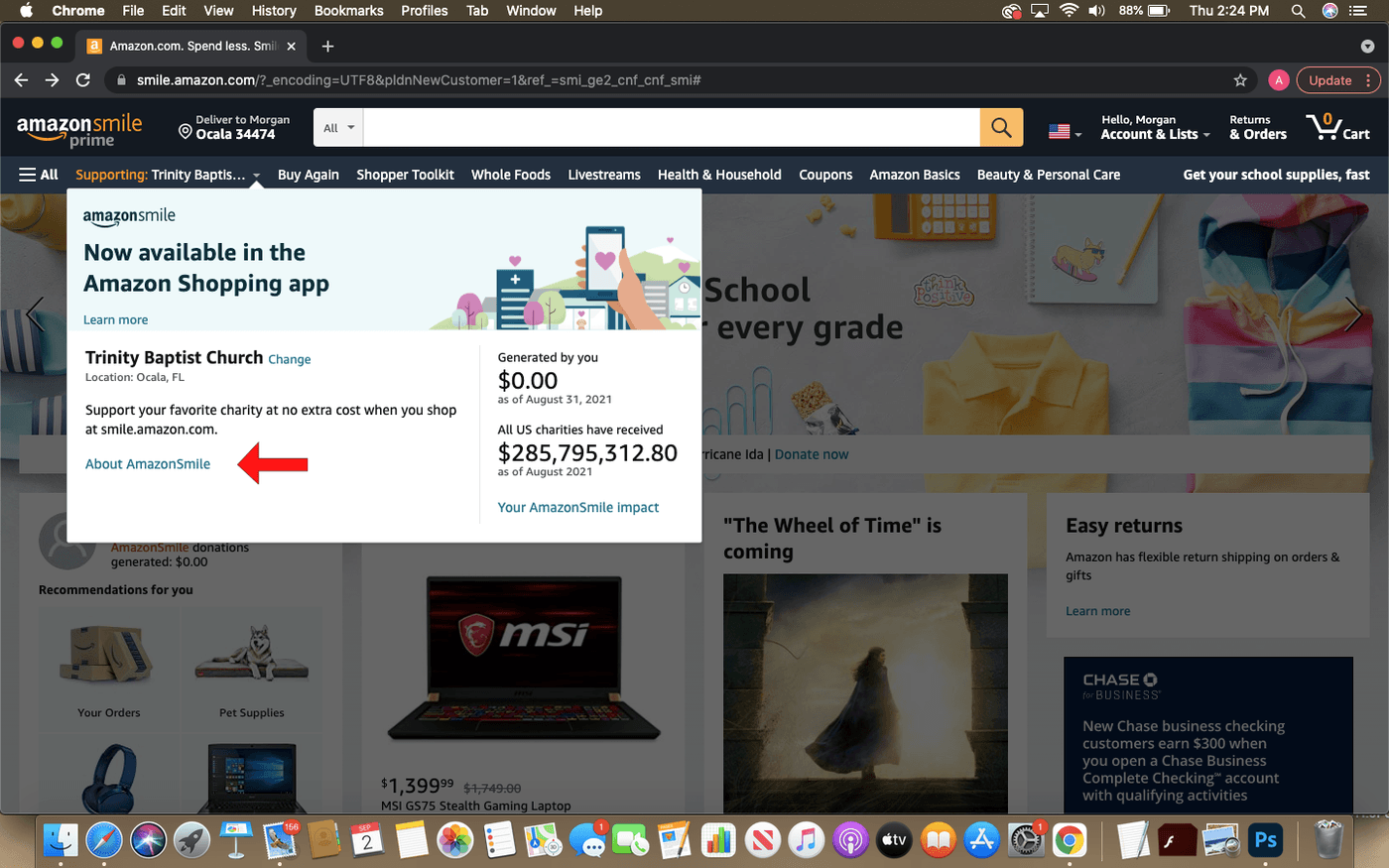Launch Safari from the dock
Viewport: 1389px width, 868px height.
pyautogui.click(x=104, y=841)
